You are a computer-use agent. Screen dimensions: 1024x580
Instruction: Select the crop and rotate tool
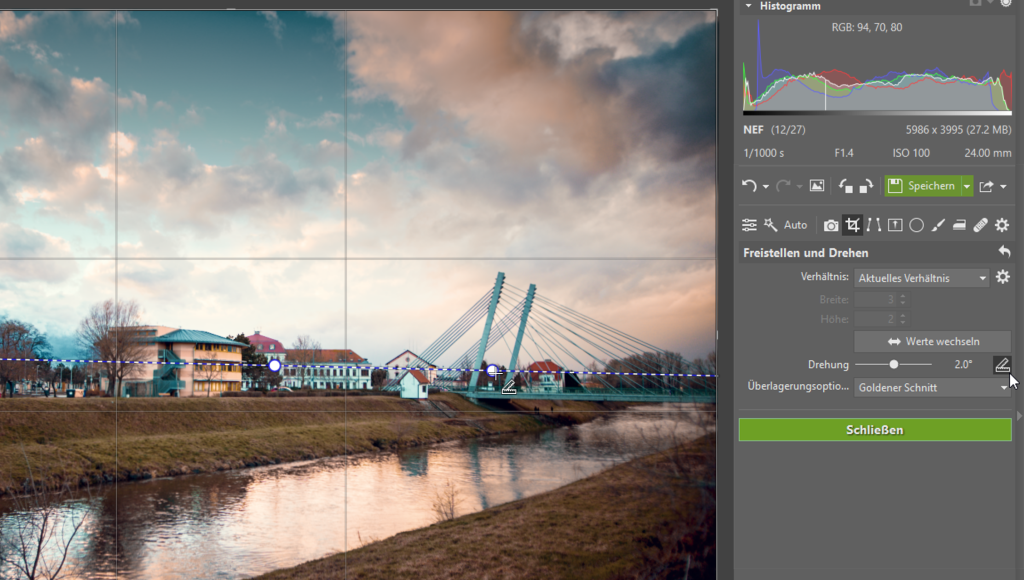[x=853, y=225]
